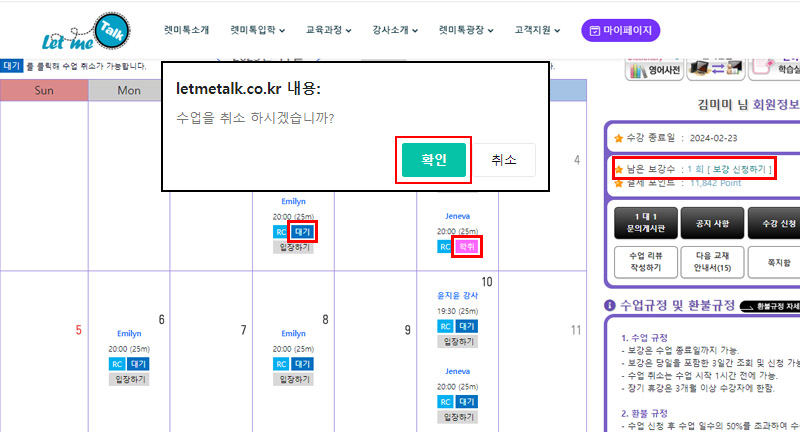The width and height of the screenshot is (800, 432).
Task: Confirm cancellation with the 확인 button
Action: 433,159
